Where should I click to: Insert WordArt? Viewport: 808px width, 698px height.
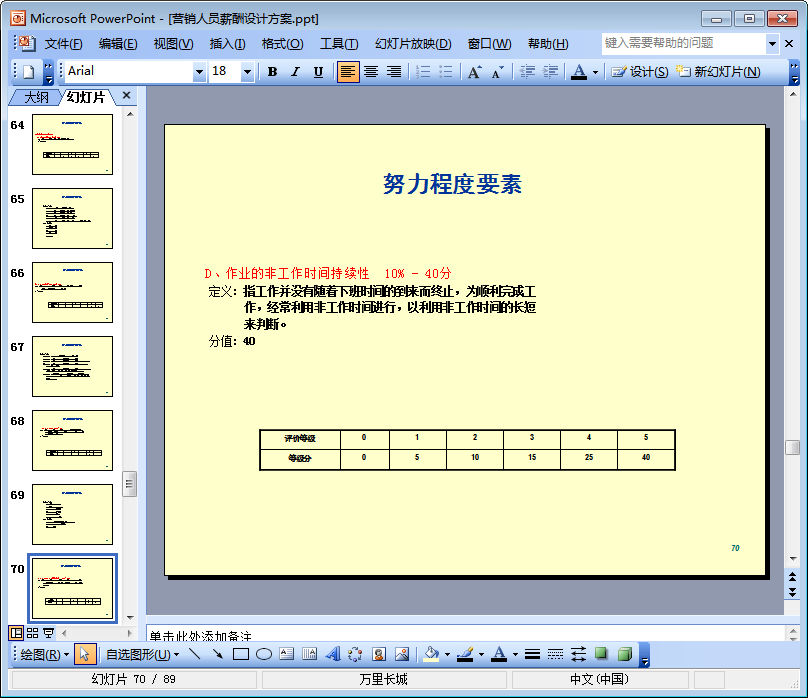click(333, 655)
